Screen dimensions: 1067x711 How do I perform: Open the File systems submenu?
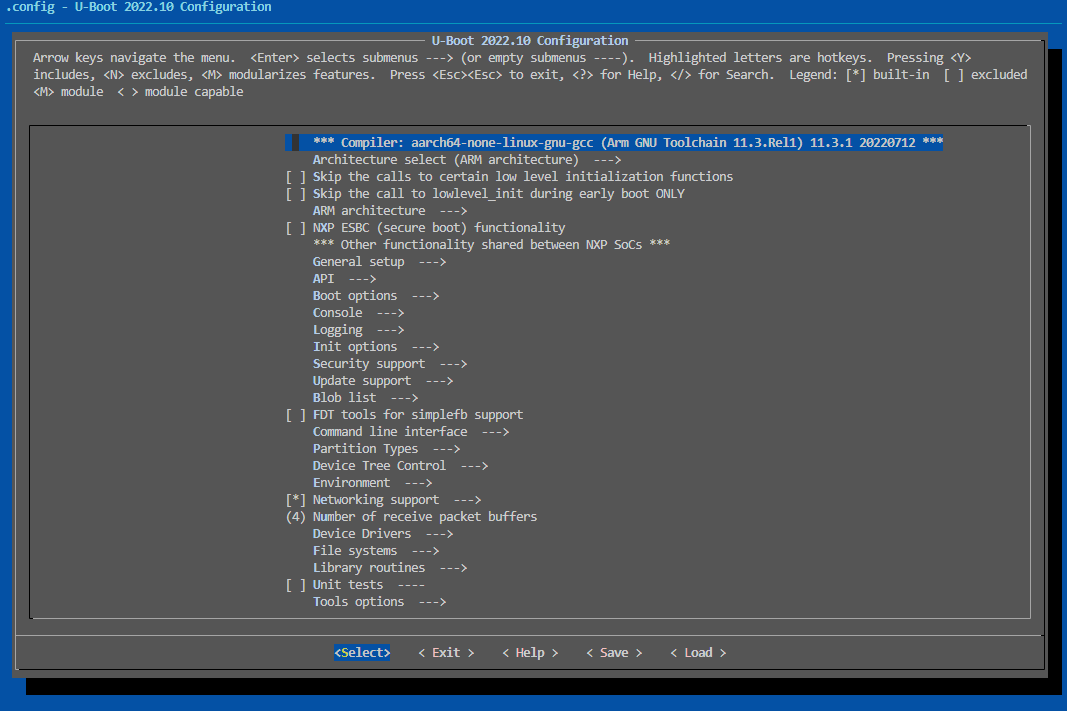[376, 551]
